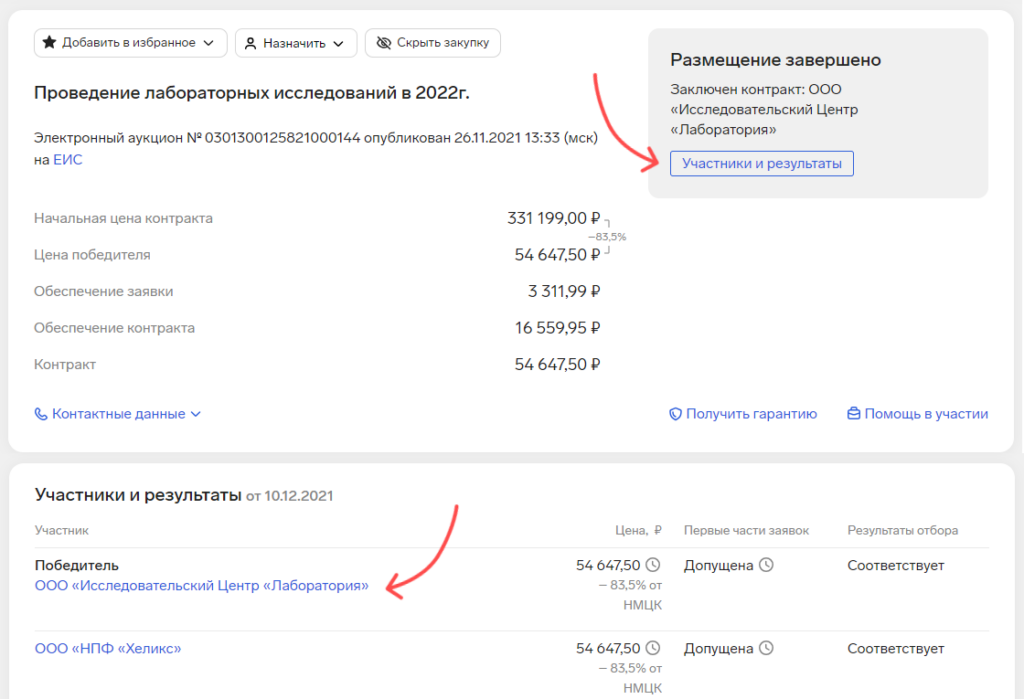Open the Добавить в избранное dropdown arrow

pos(208,43)
